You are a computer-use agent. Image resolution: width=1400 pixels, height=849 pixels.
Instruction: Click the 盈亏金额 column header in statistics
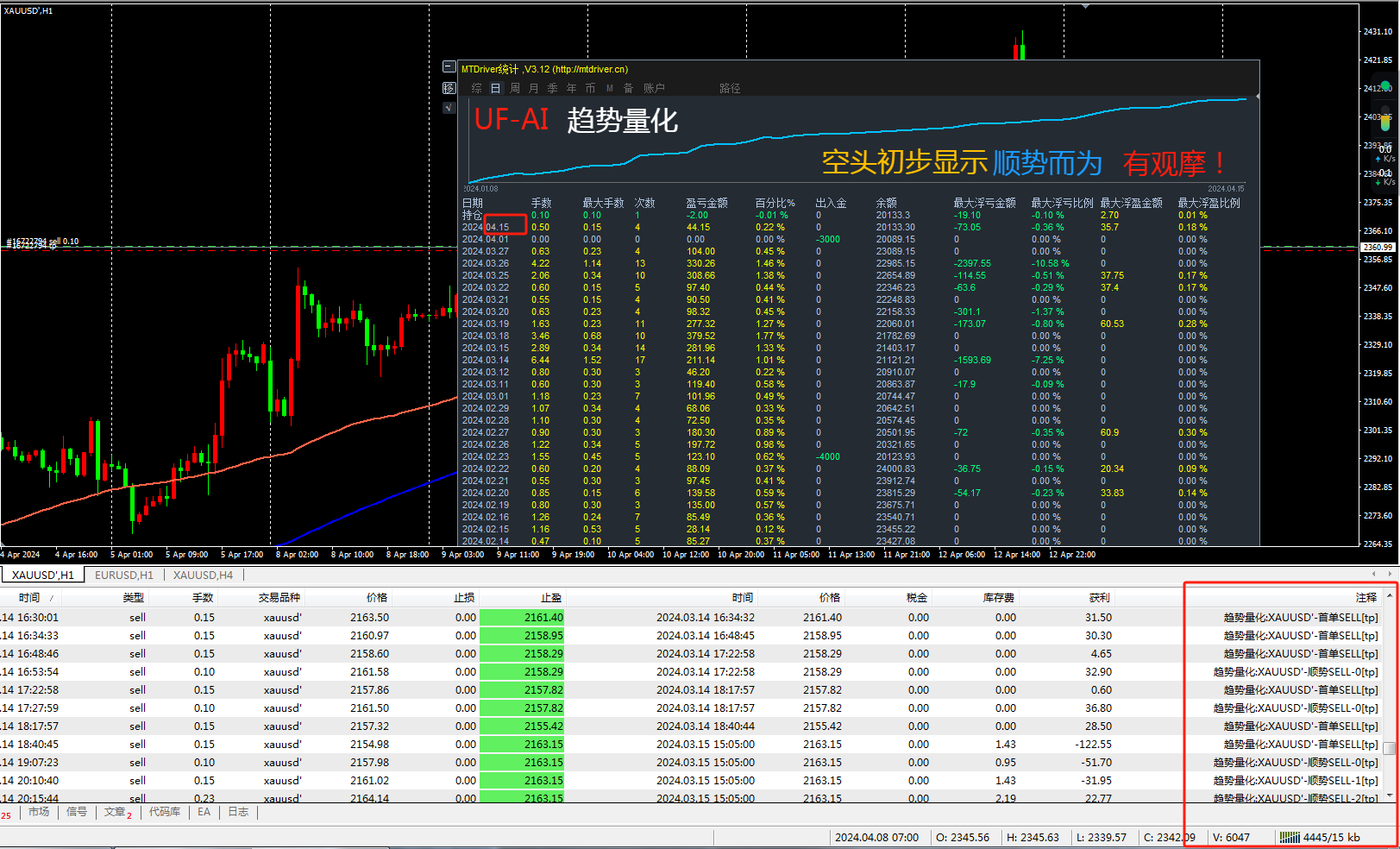(x=706, y=203)
